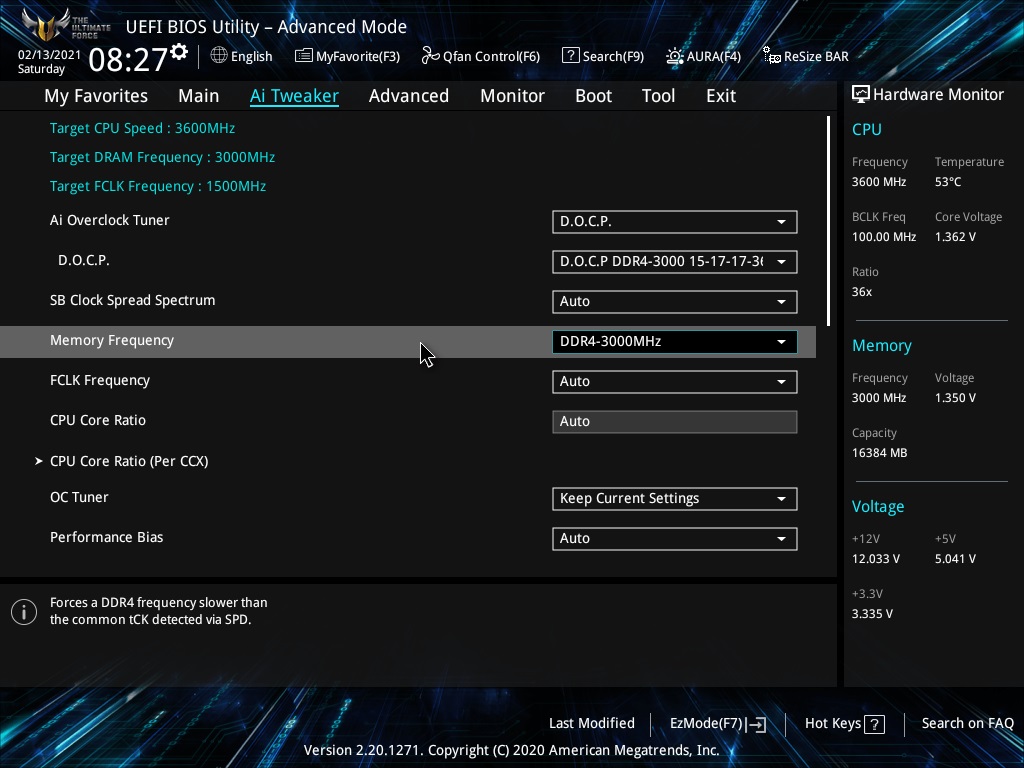This screenshot has width=1024, height=768.
Task: Open Memory Frequency DDR4-3000MHz dropdown
Action: [x=675, y=342]
